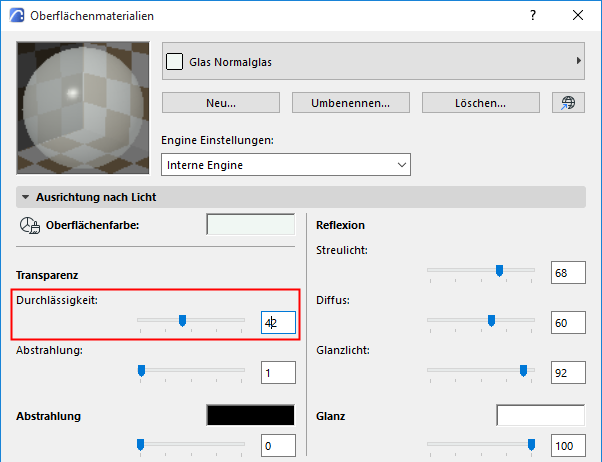The width and height of the screenshot is (602, 462).
Task: Click the Oberflächenfarbe color swatch
Action: 251,225
